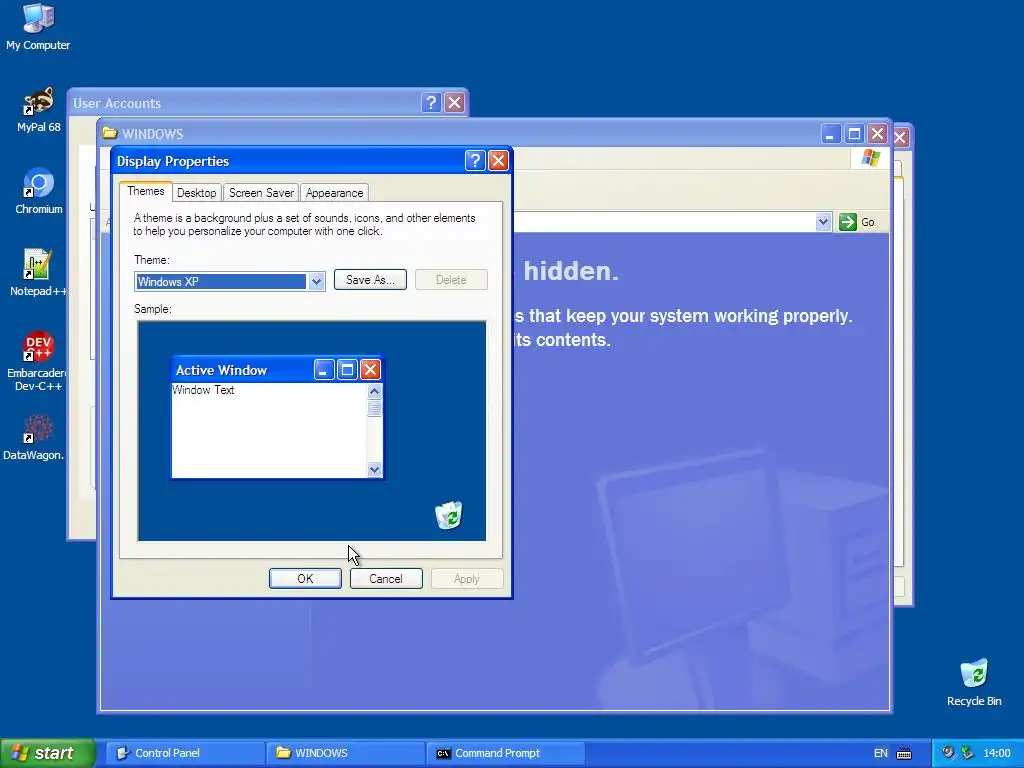Viewport: 1024px width, 768px height.
Task: Maximize the WINDOWS explorer window
Action: pyautogui.click(x=854, y=134)
